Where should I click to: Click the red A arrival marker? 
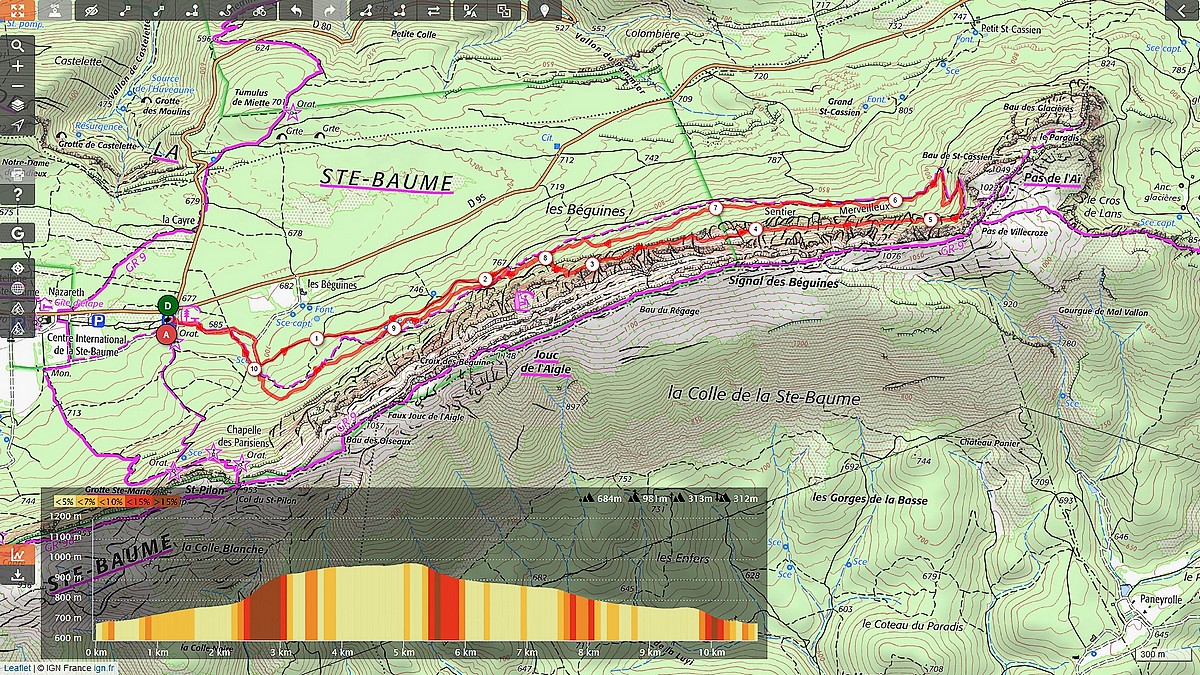point(166,336)
